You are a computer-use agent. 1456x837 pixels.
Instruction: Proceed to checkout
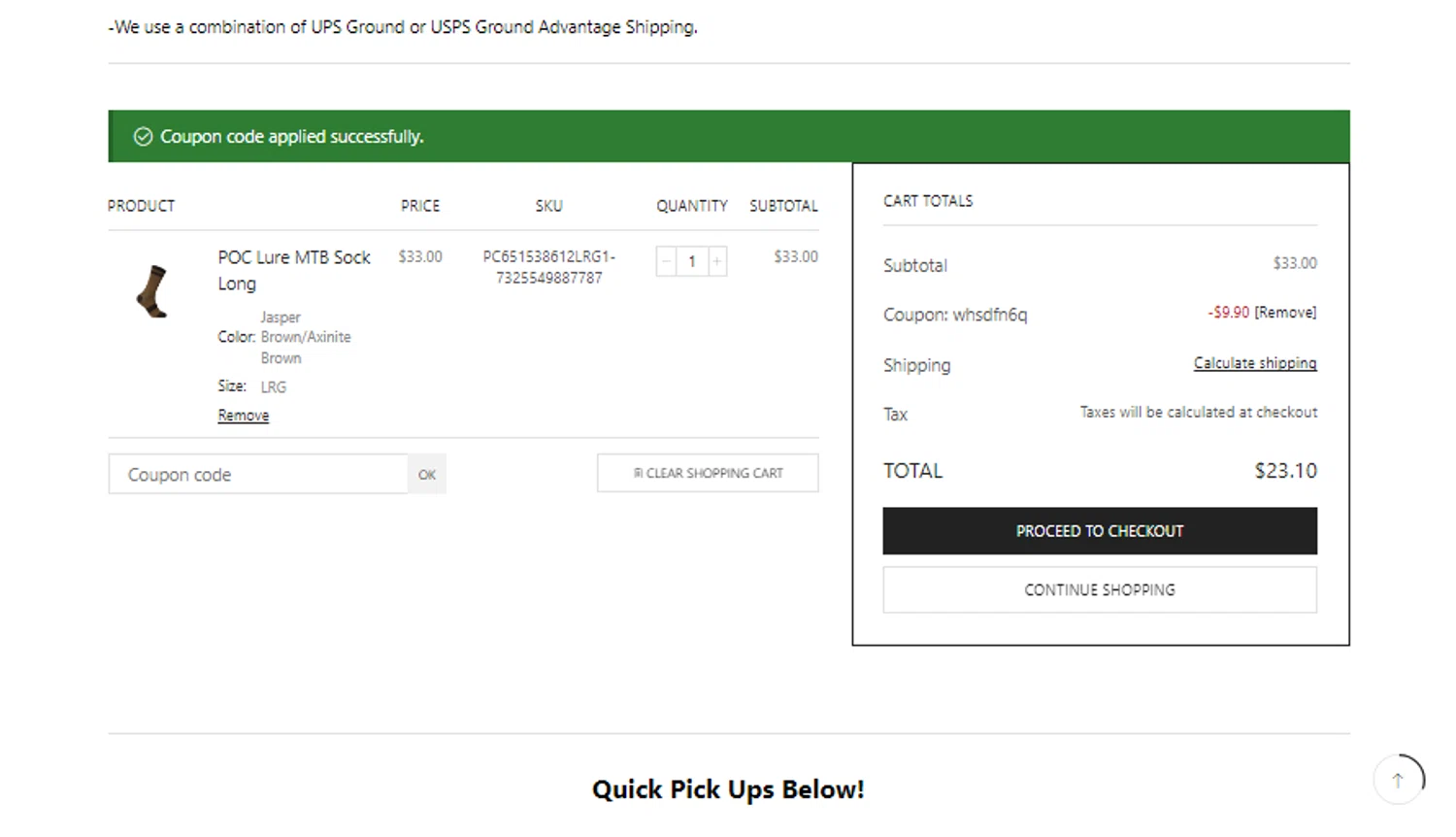(1100, 531)
